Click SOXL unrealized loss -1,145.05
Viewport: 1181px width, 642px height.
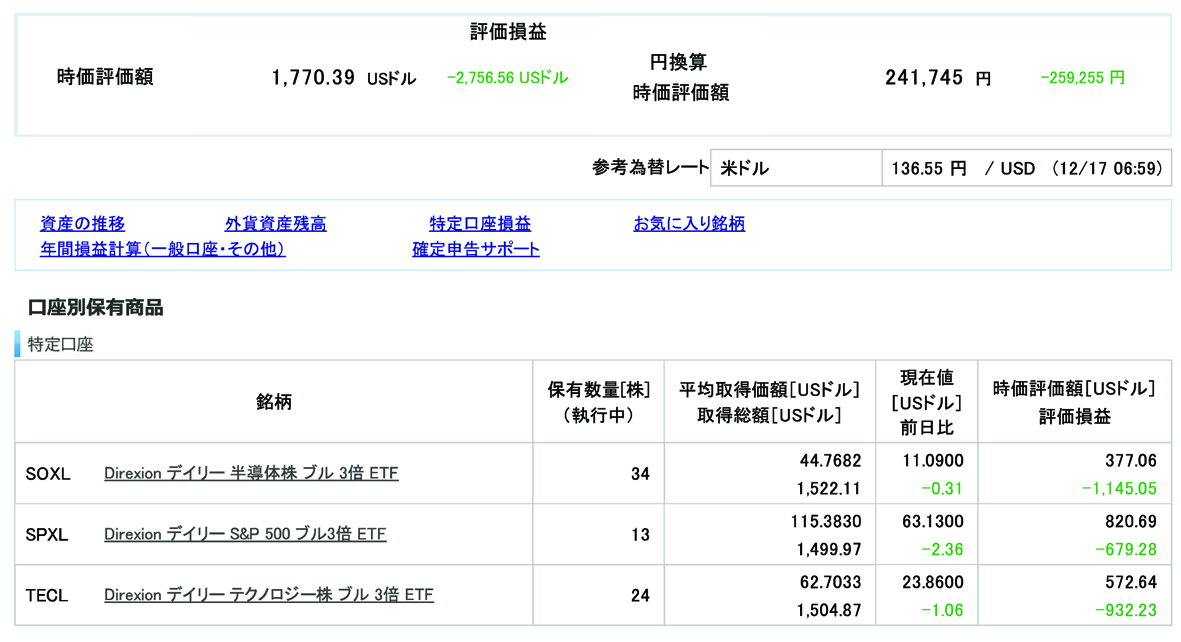(1119, 489)
